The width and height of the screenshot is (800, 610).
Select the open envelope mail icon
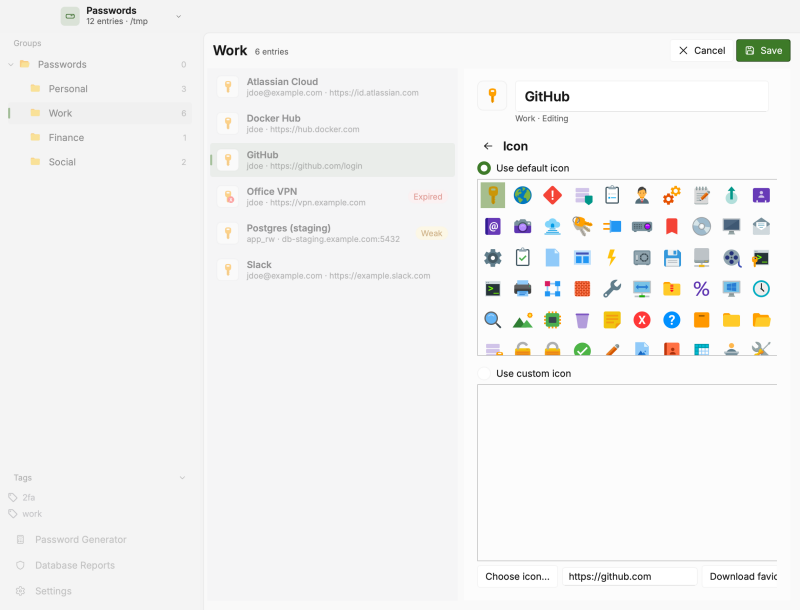click(761, 226)
